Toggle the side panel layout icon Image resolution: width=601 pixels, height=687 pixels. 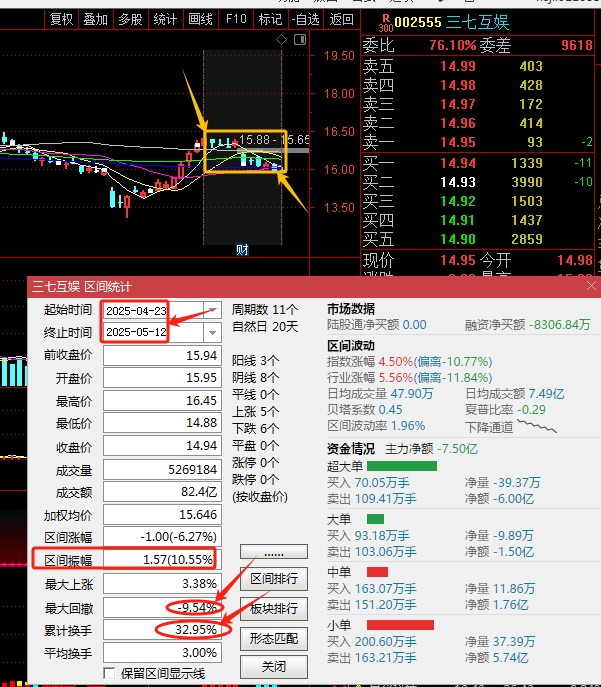(300, 40)
